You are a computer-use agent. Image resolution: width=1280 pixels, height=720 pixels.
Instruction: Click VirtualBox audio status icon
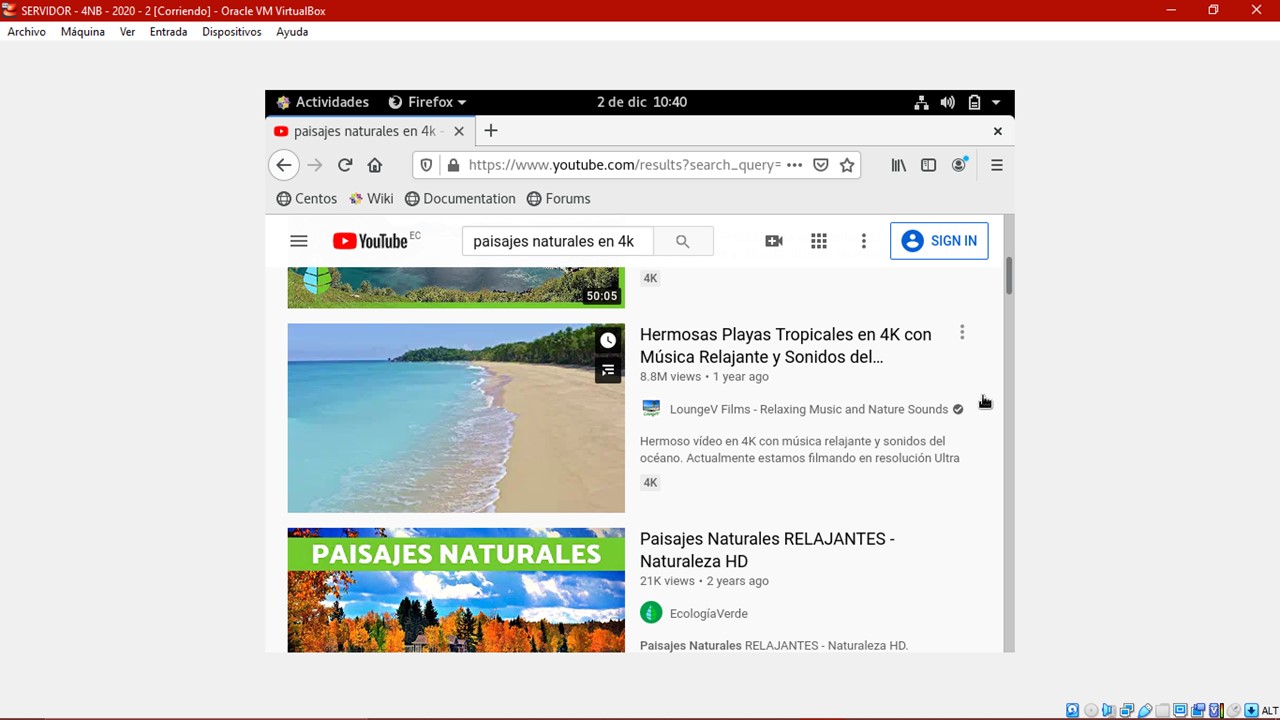[x=1109, y=711]
